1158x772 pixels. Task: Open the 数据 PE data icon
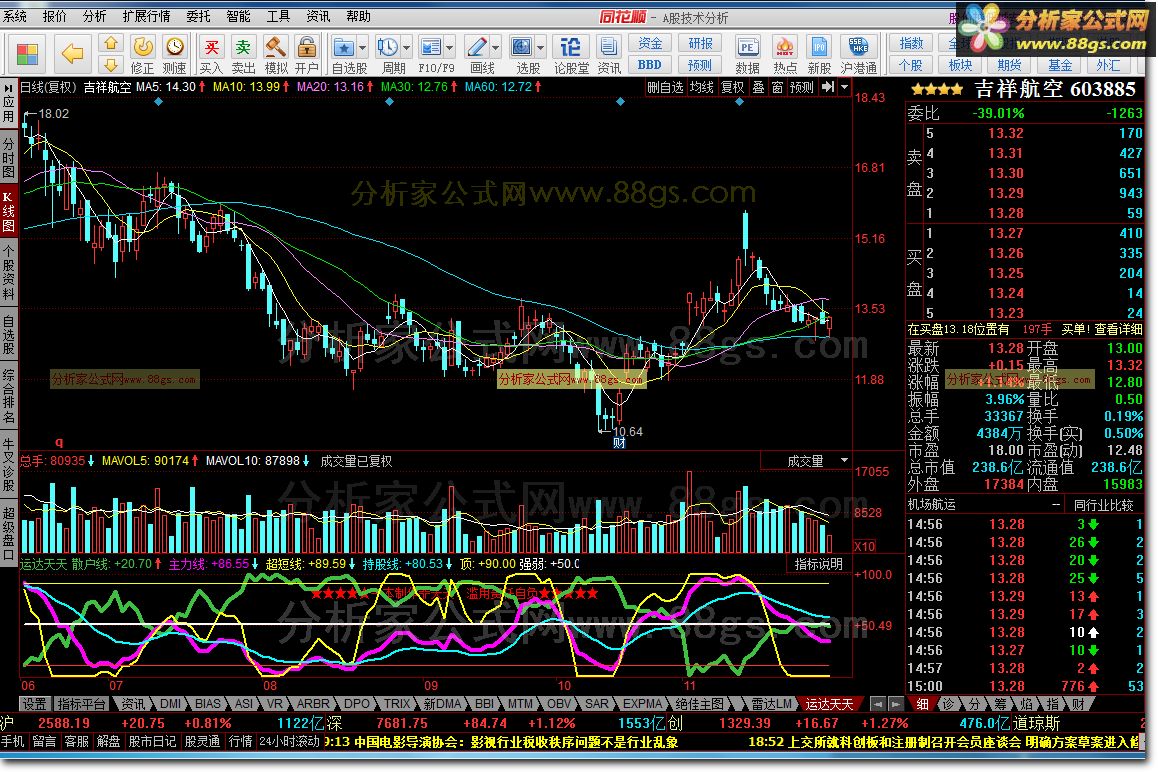coord(747,47)
